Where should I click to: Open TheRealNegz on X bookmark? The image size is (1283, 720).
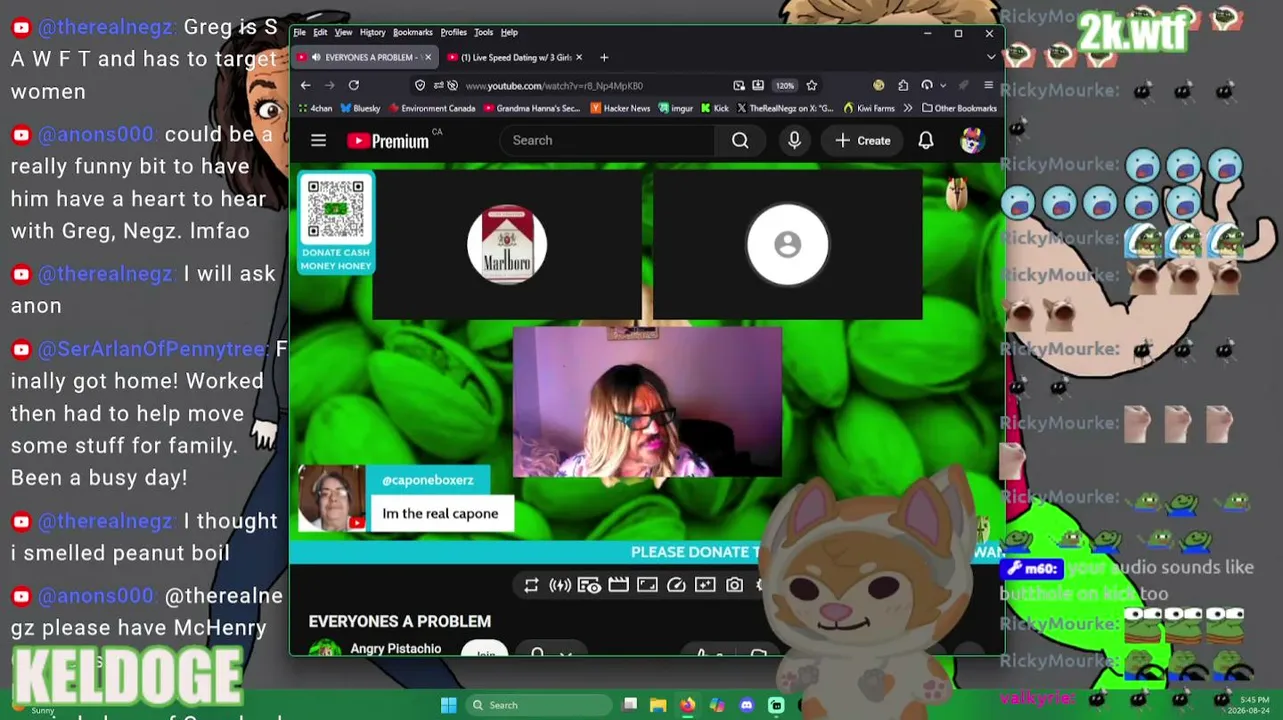(x=785, y=108)
